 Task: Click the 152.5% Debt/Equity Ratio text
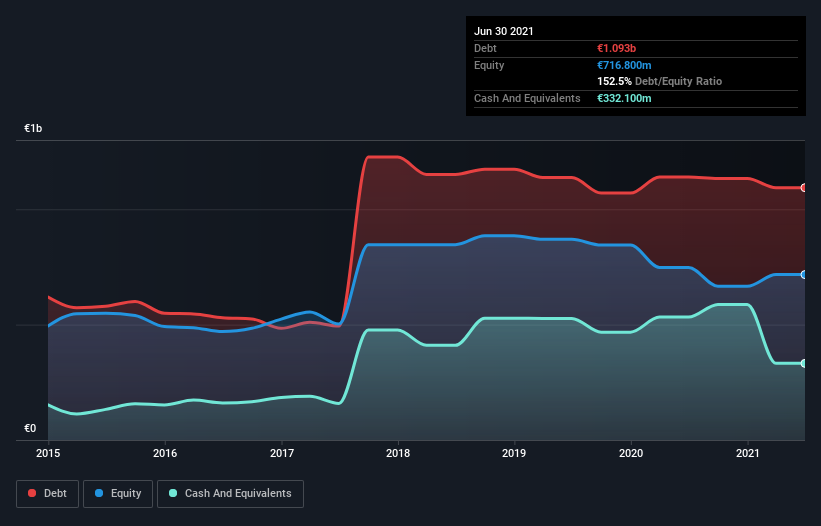659,82
